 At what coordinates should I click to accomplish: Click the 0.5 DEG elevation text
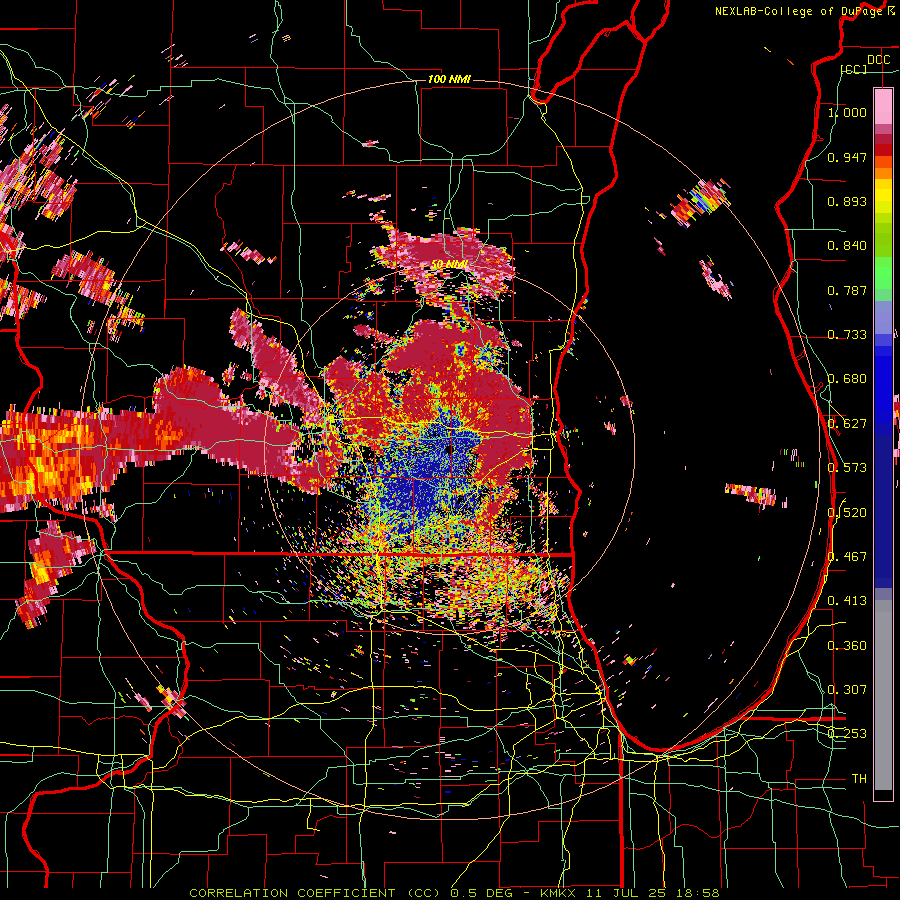tap(480, 893)
